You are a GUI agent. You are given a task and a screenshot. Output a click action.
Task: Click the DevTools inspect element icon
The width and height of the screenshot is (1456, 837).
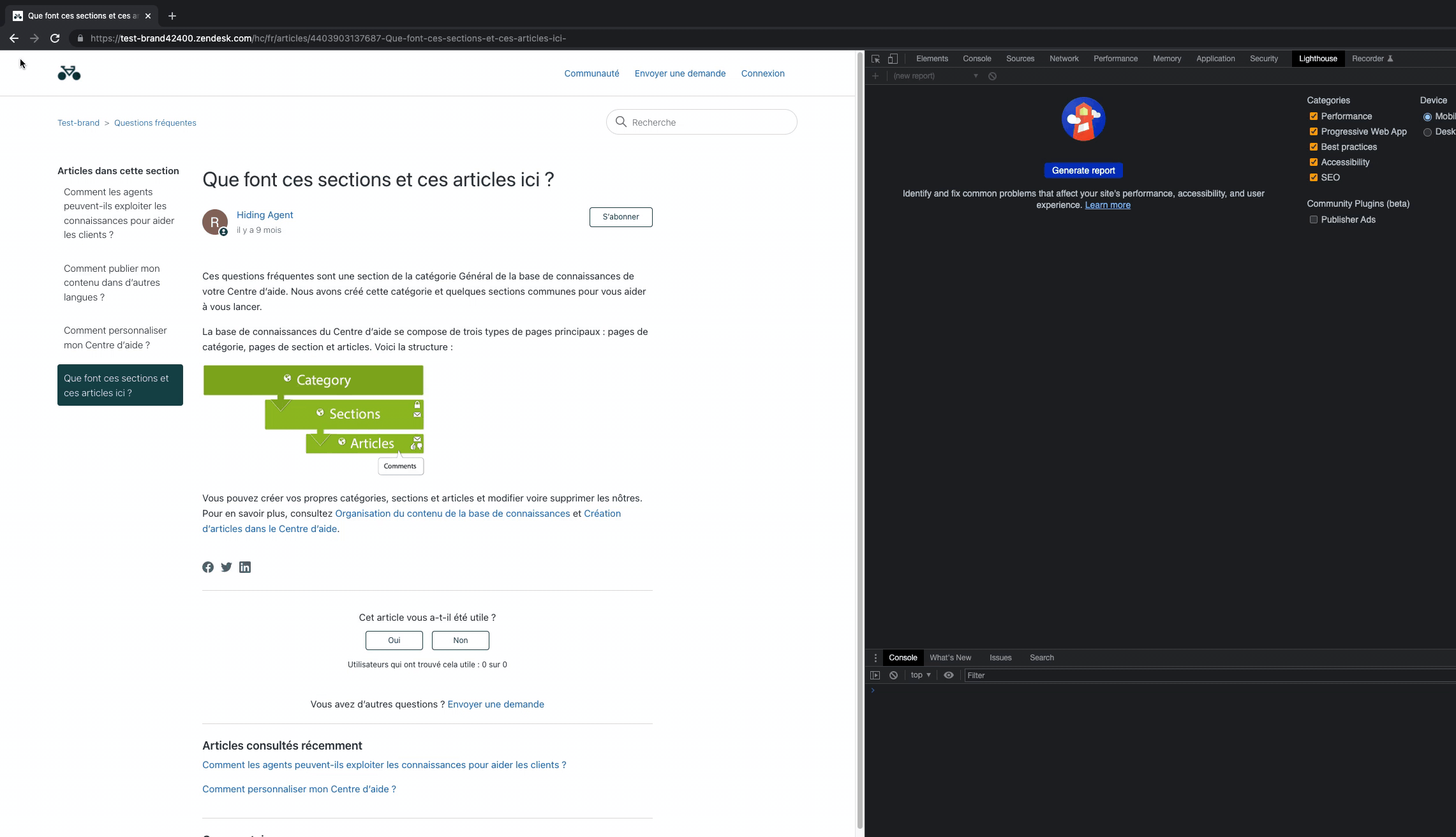click(x=875, y=59)
